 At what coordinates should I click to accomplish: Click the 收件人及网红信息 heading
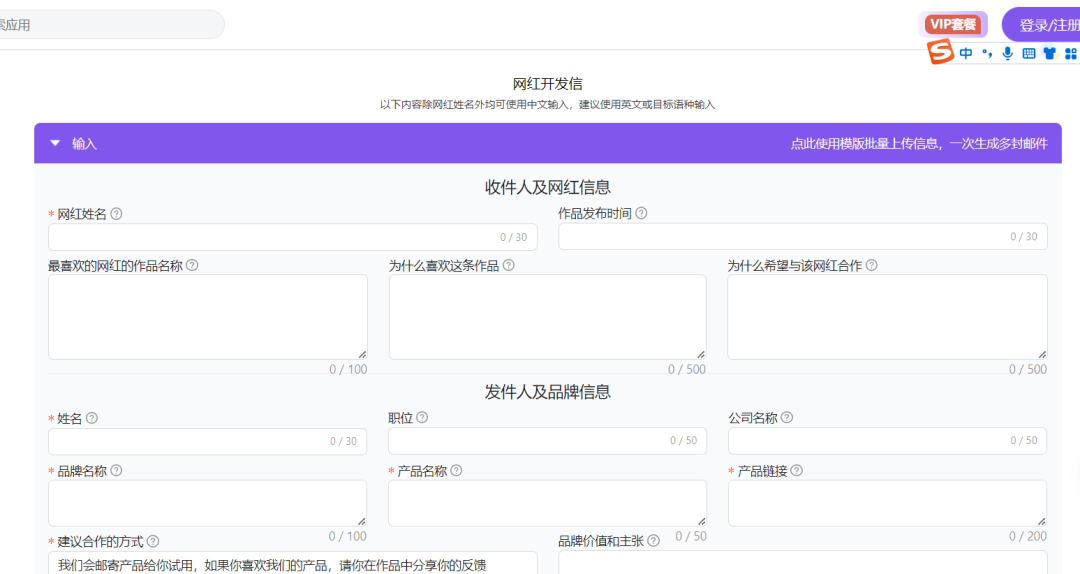(x=548, y=187)
